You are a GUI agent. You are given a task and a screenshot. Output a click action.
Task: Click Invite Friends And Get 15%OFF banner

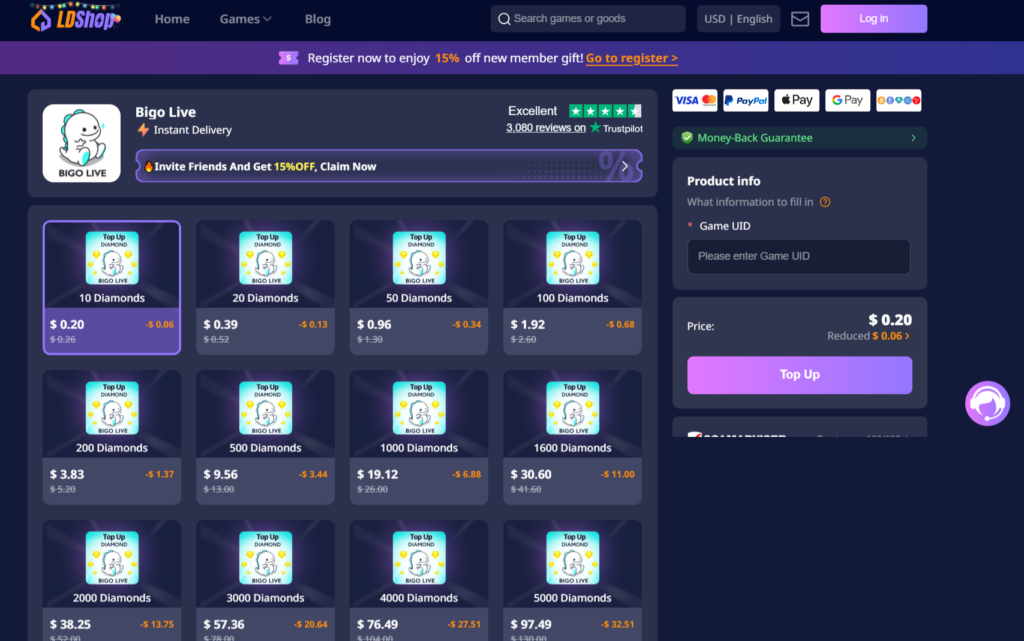click(389, 166)
